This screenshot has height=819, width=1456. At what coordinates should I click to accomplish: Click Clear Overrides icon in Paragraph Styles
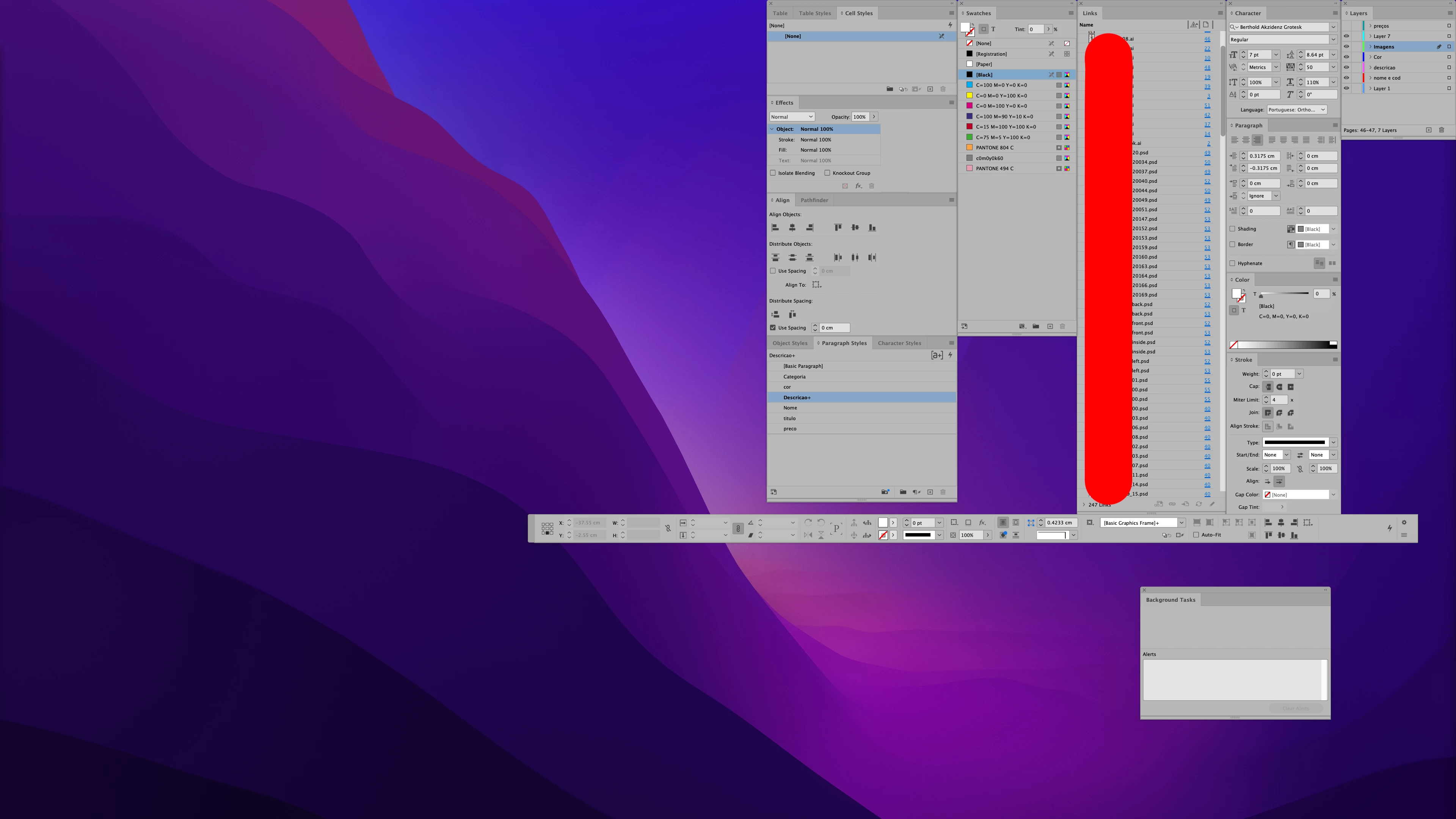coord(917,492)
